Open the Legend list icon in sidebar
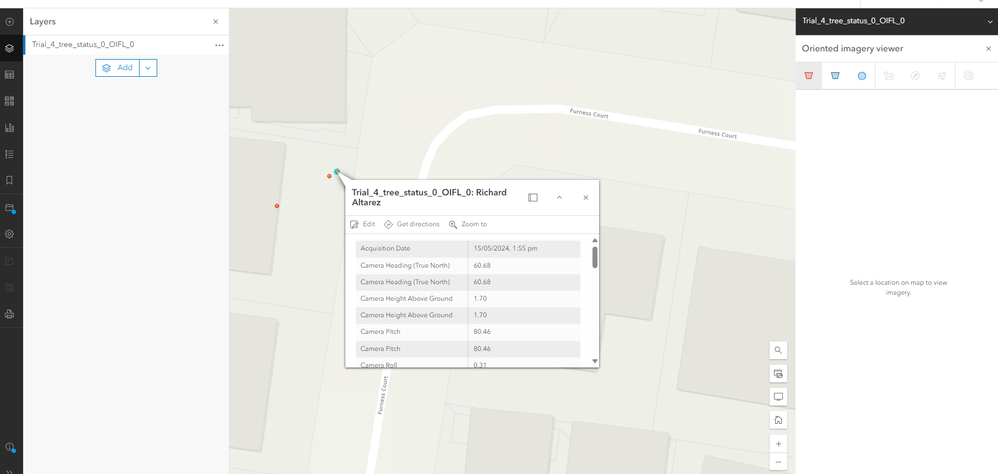Screen dimensions: 998x474 [x=10, y=154]
